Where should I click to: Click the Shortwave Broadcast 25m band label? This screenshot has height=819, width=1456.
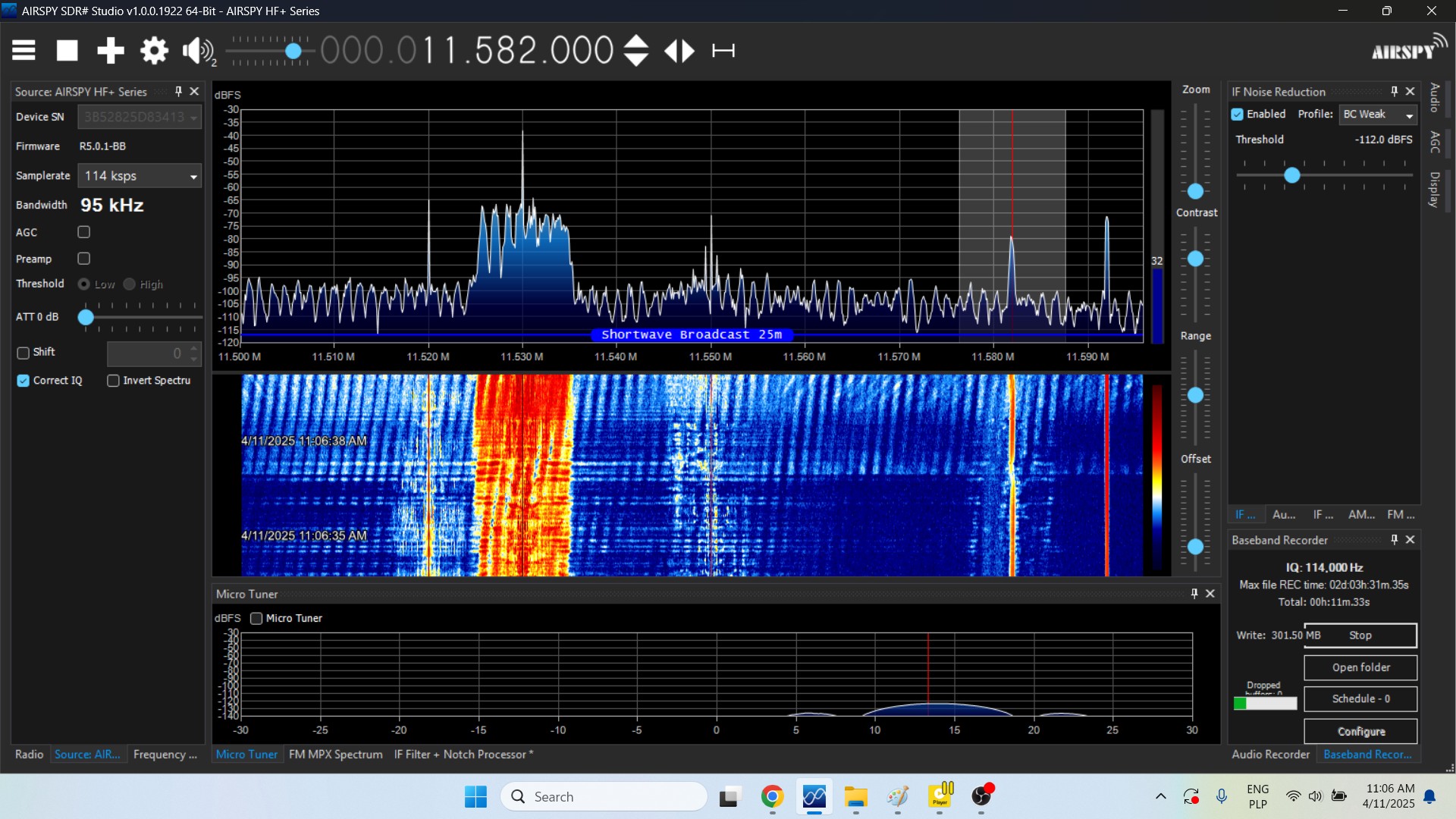tap(692, 334)
